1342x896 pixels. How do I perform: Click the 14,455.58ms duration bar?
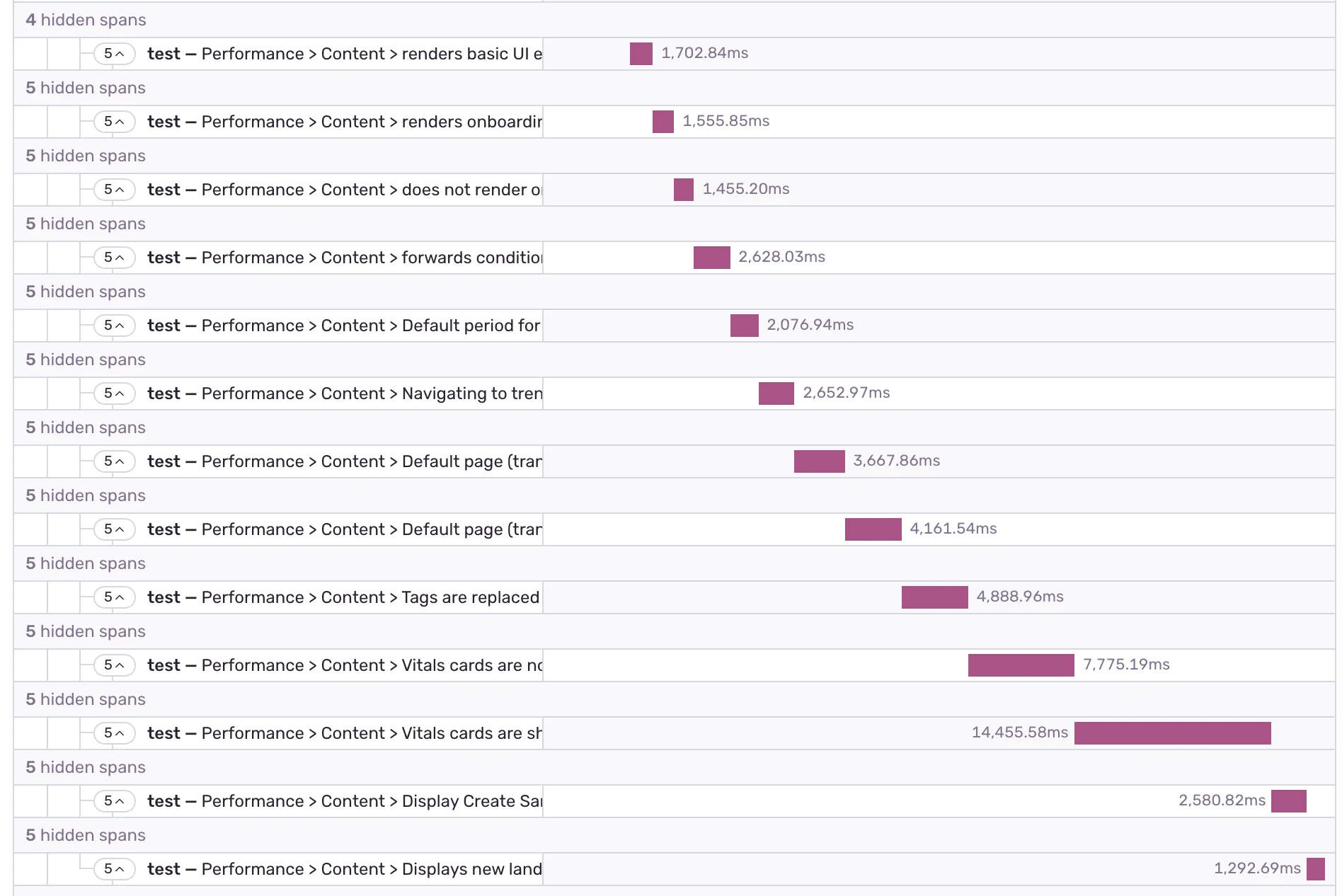(x=1172, y=733)
